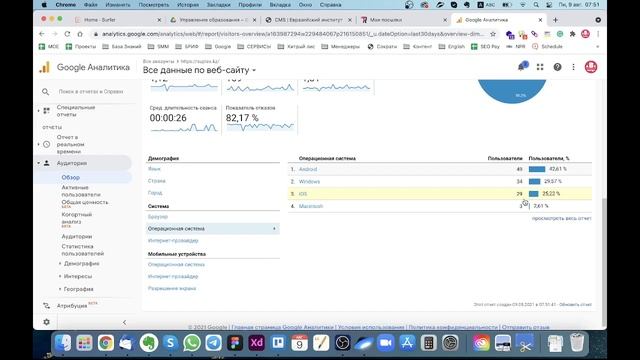Collapse the Аудитория sidebar section

[38, 163]
